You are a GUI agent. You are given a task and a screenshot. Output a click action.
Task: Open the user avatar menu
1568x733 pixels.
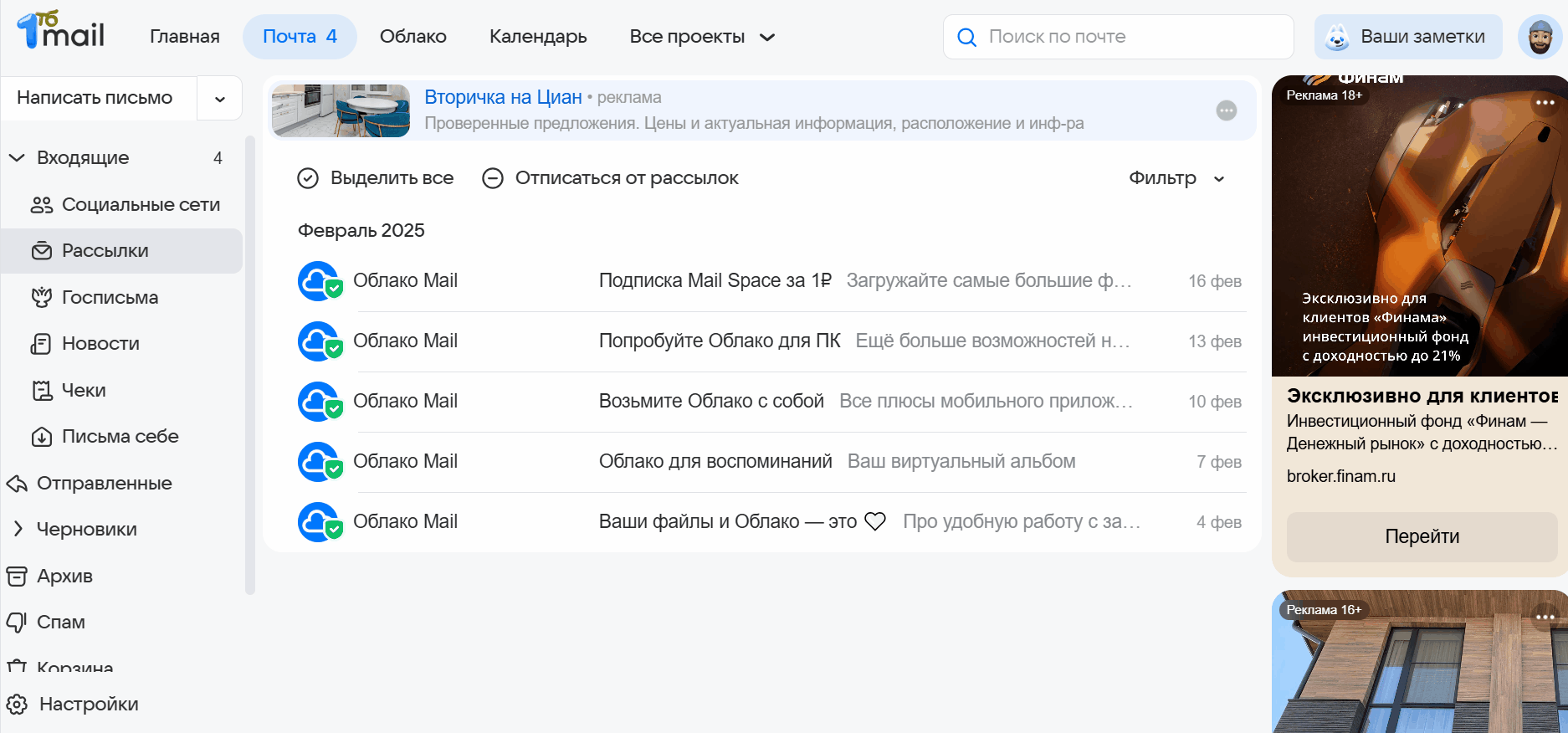pos(1540,37)
